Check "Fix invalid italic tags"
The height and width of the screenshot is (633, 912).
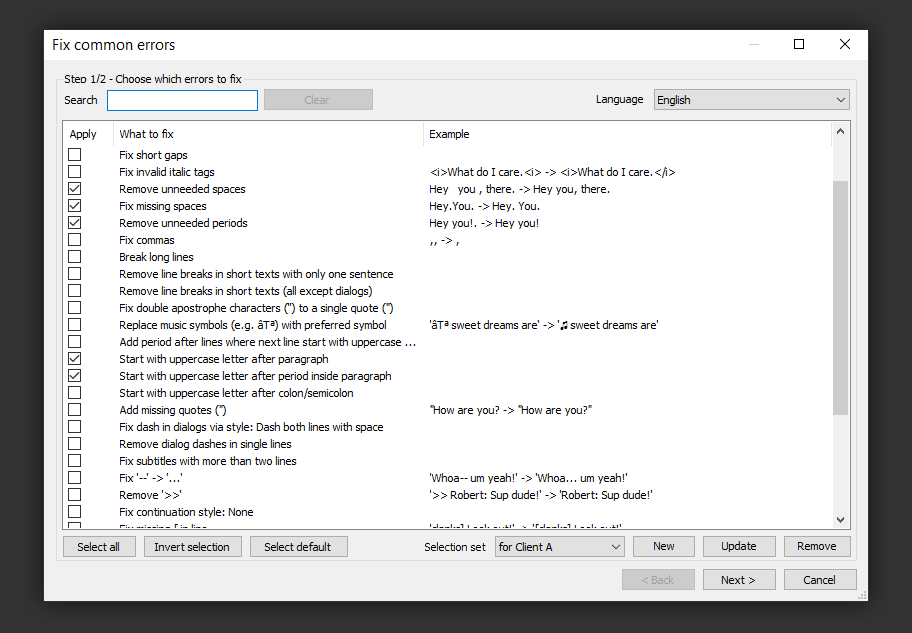(74, 171)
